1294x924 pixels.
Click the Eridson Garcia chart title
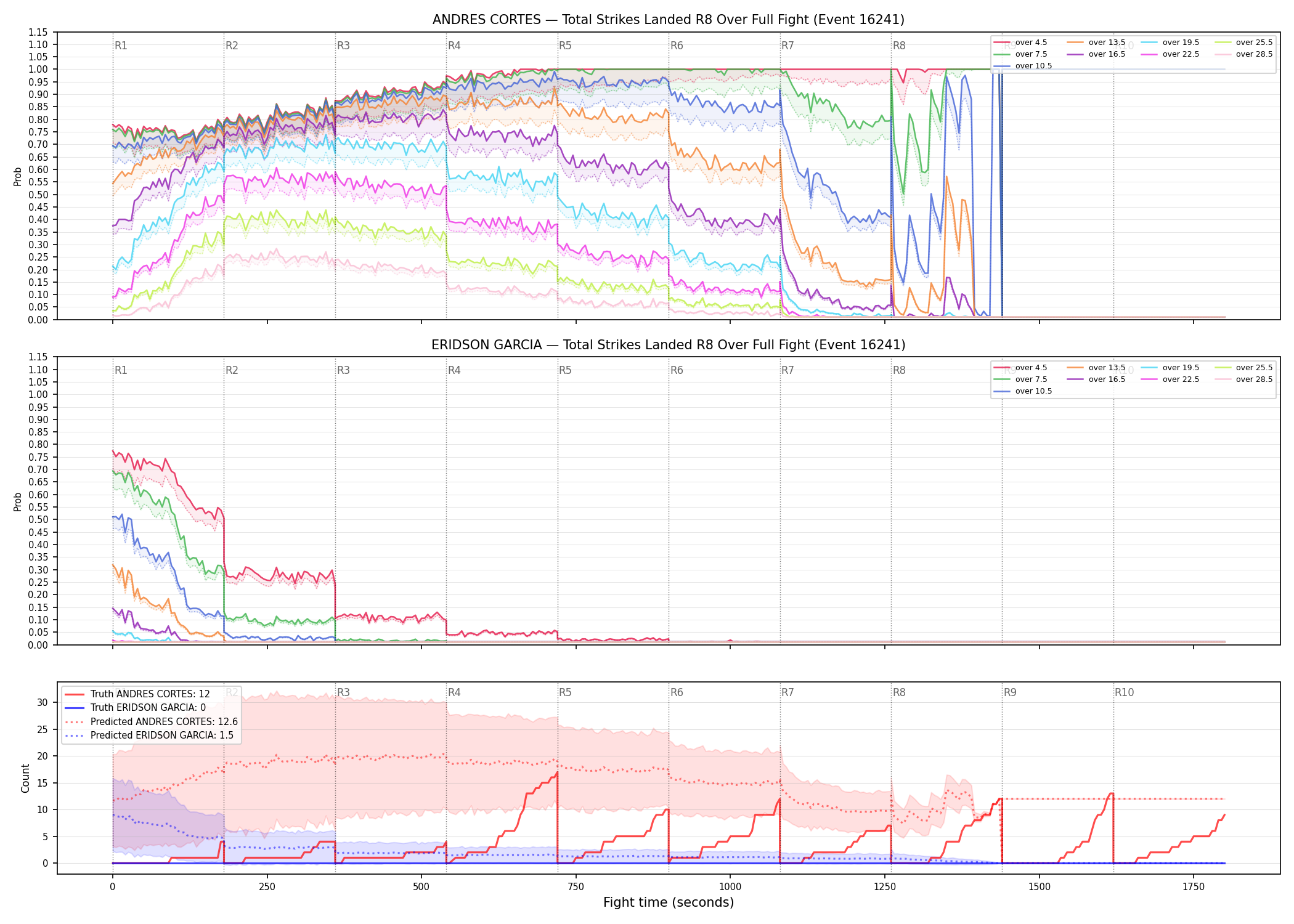669,345
